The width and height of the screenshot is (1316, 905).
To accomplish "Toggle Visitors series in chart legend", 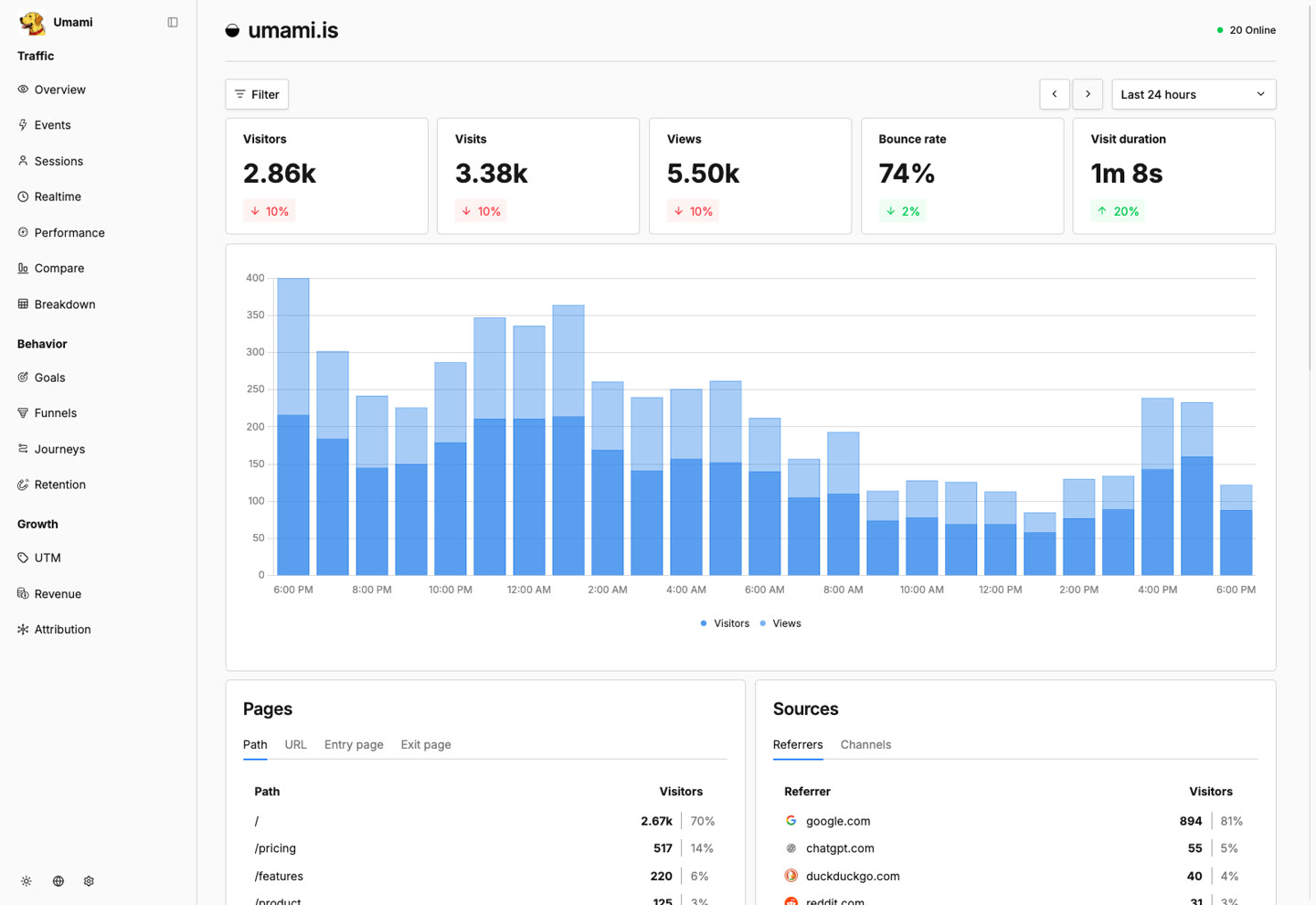I will click(x=725, y=623).
